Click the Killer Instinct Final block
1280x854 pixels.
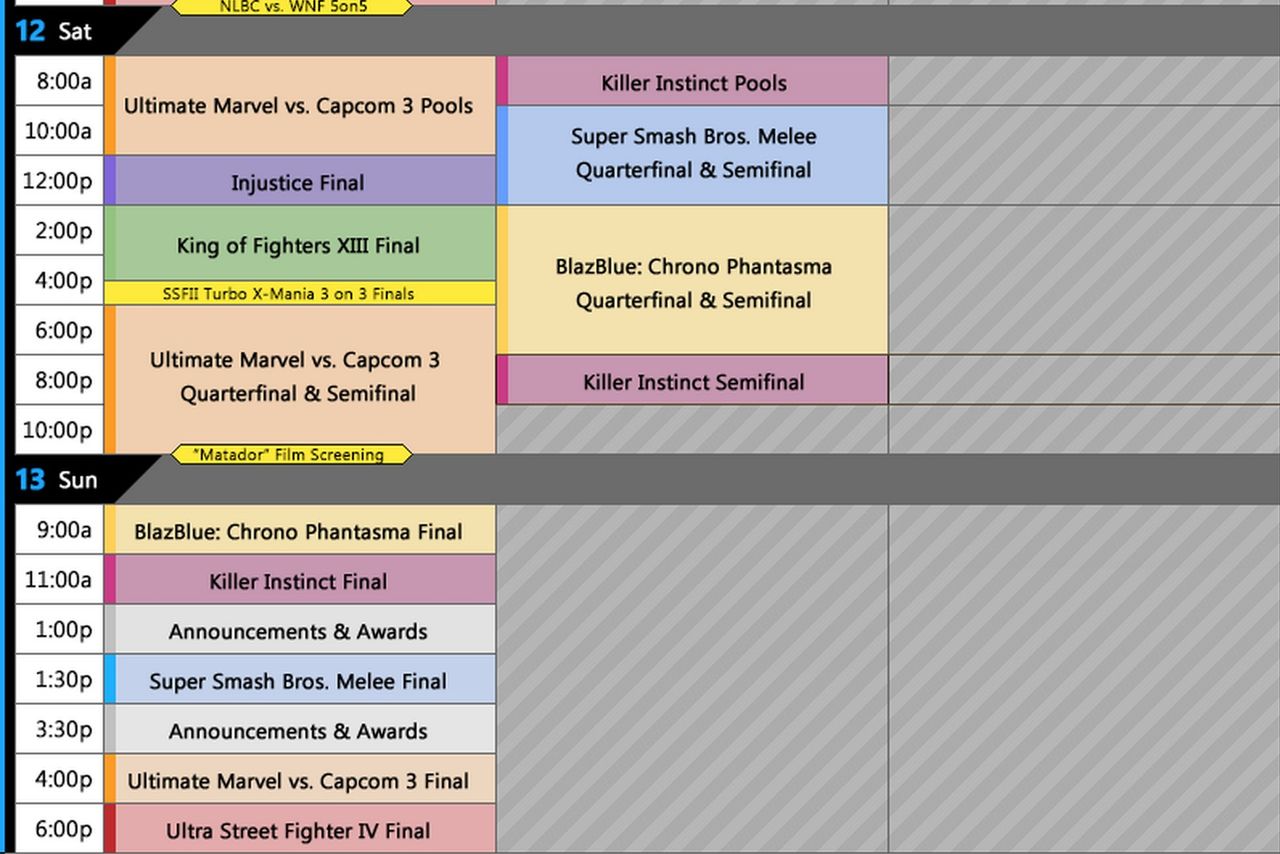click(298, 581)
